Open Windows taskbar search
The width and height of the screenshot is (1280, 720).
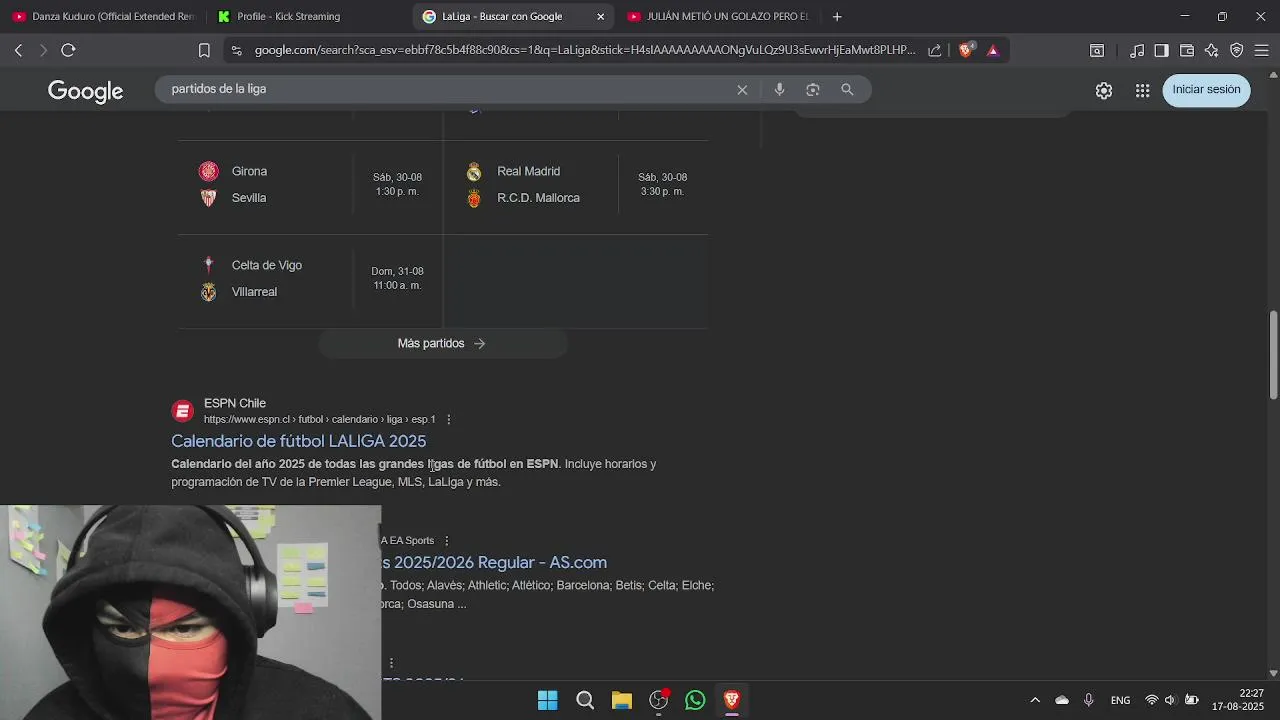point(585,700)
